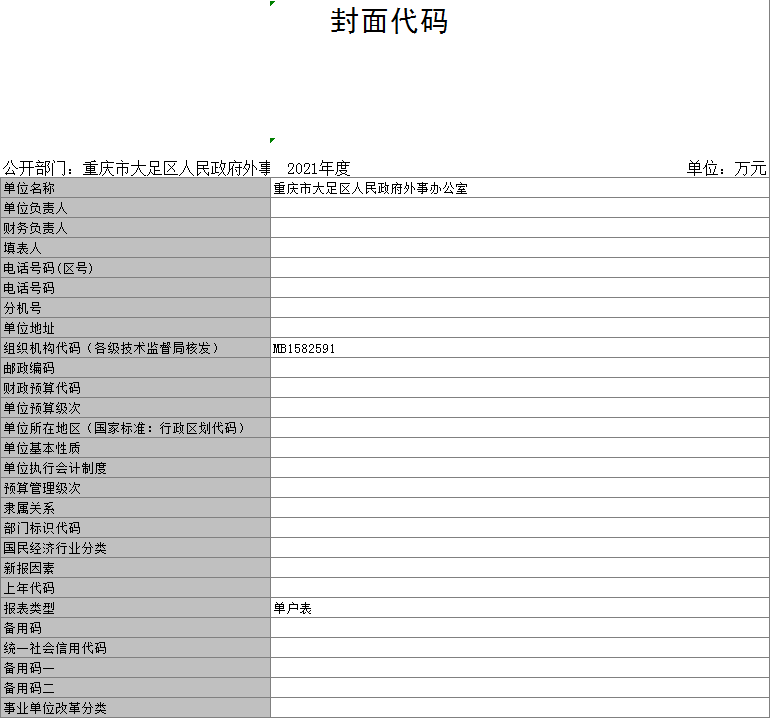This screenshot has width=770, height=718.
Task: Click the empty value cell for 填表人
Action: click(x=520, y=248)
